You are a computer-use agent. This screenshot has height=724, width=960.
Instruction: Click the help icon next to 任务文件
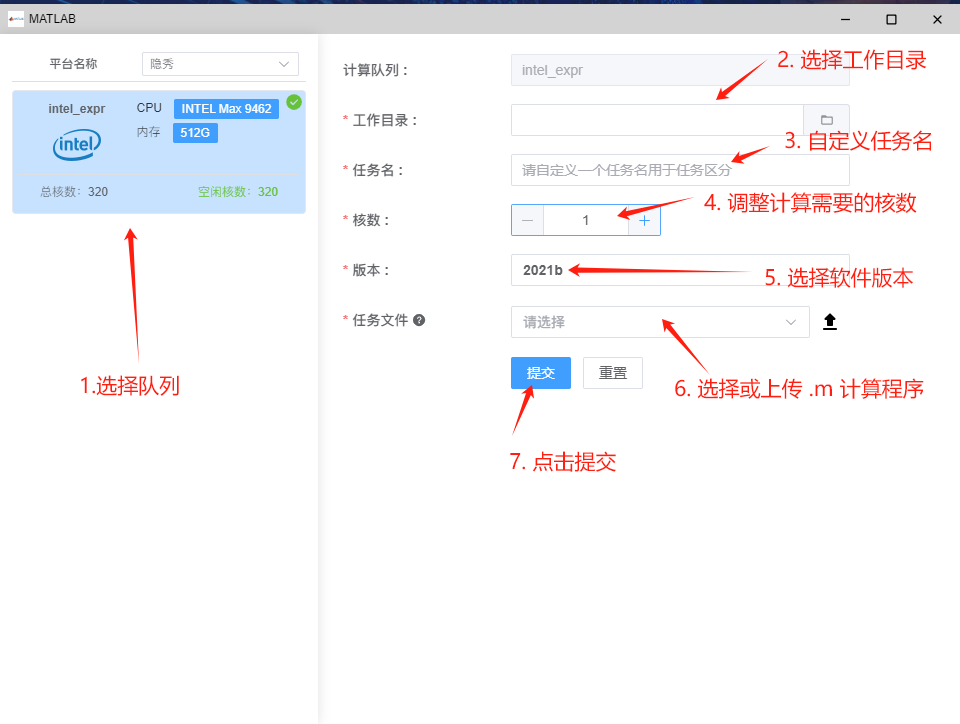pos(418,320)
